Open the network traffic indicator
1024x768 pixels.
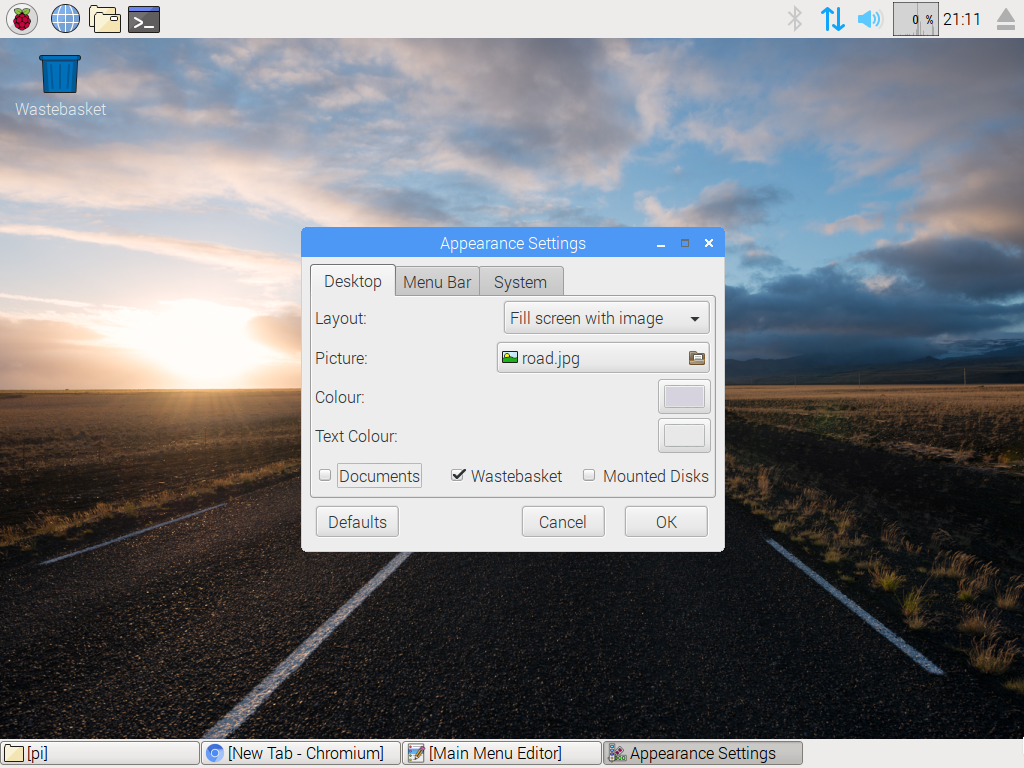(x=832, y=19)
